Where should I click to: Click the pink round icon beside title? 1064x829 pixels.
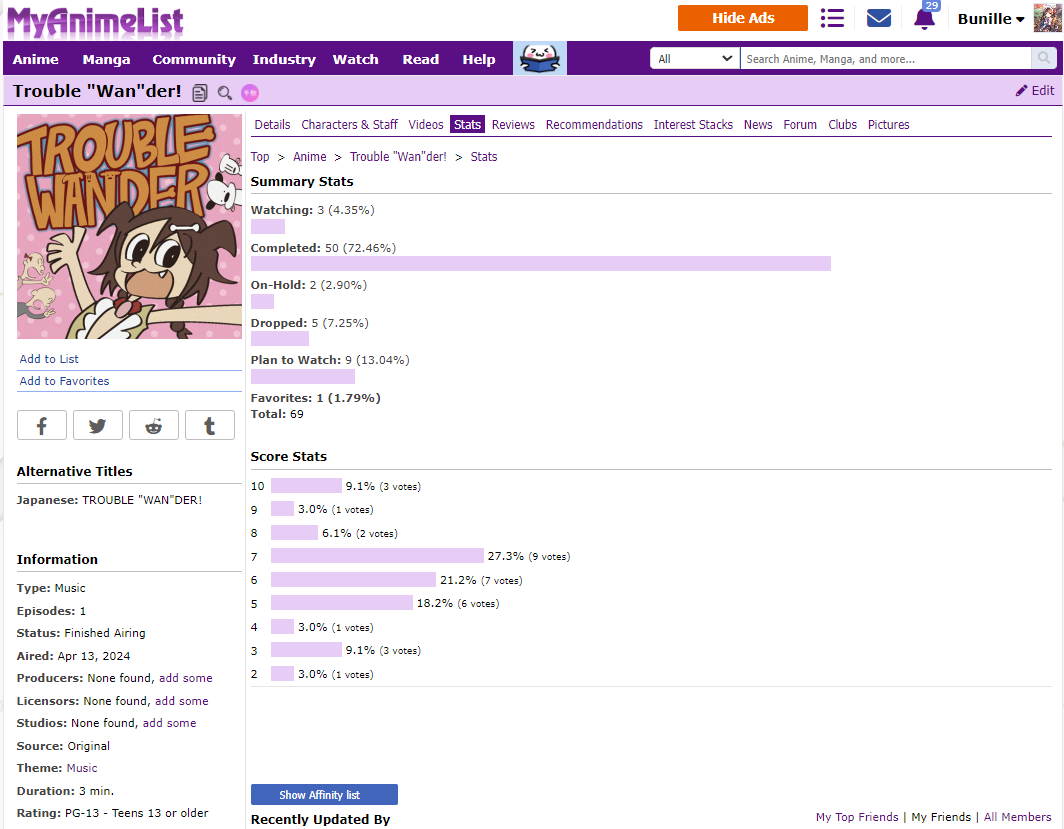tap(250, 93)
